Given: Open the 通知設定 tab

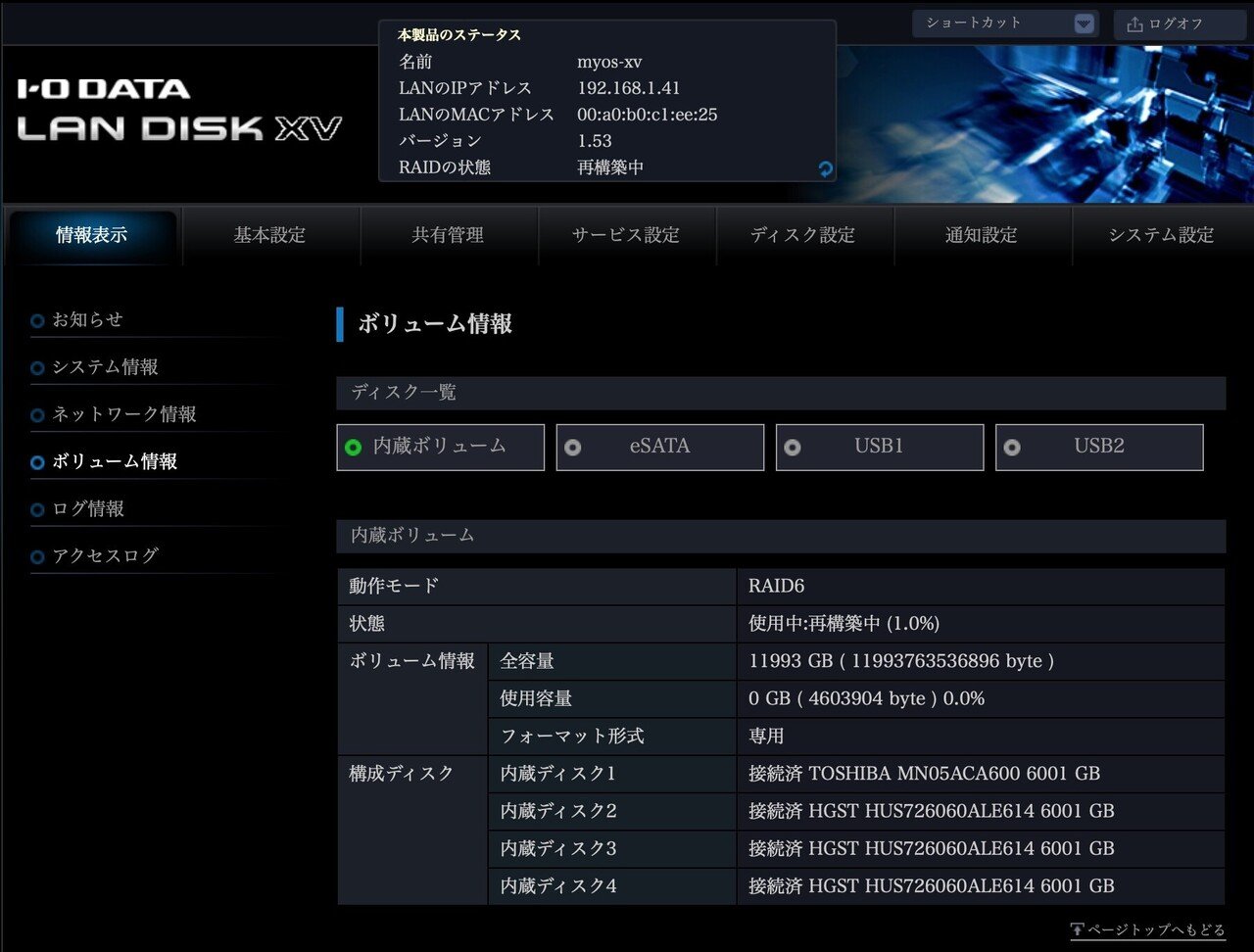Looking at the screenshot, I should point(982,235).
